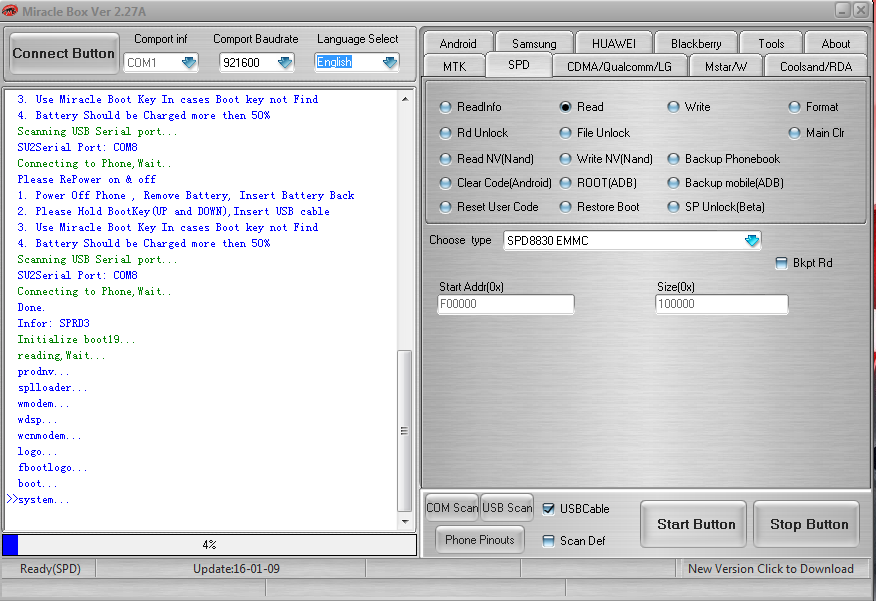Click the COM Scan button
The height and width of the screenshot is (601, 876).
tap(452, 508)
